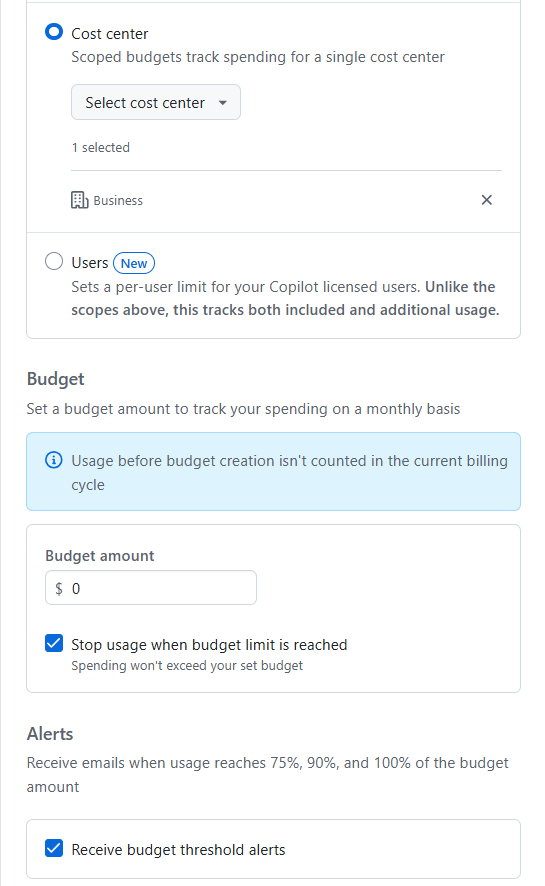Select the Users radio option
545x886 pixels.
(x=54, y=261)
